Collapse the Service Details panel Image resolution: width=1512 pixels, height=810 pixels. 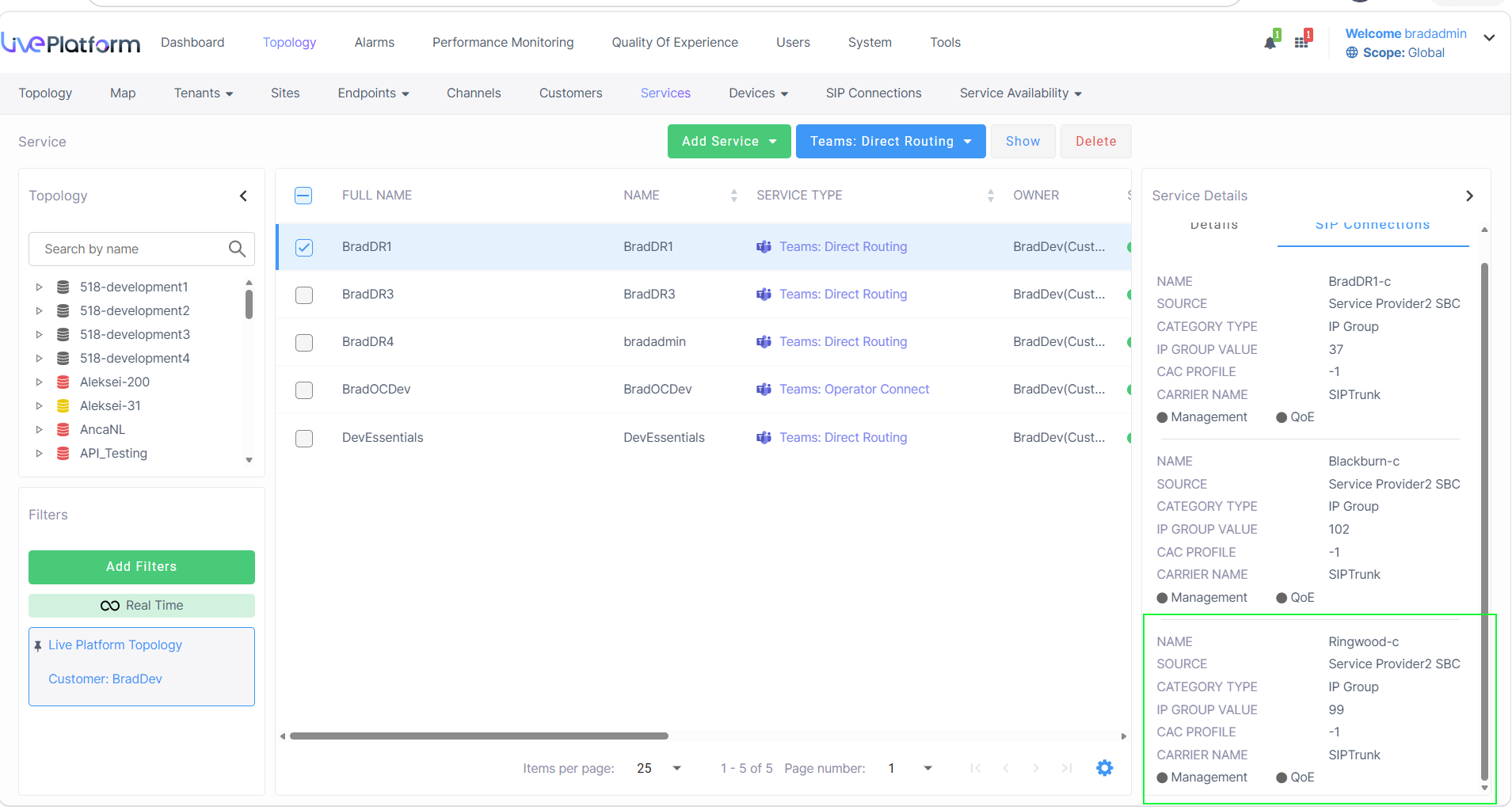click(1469, 196)
